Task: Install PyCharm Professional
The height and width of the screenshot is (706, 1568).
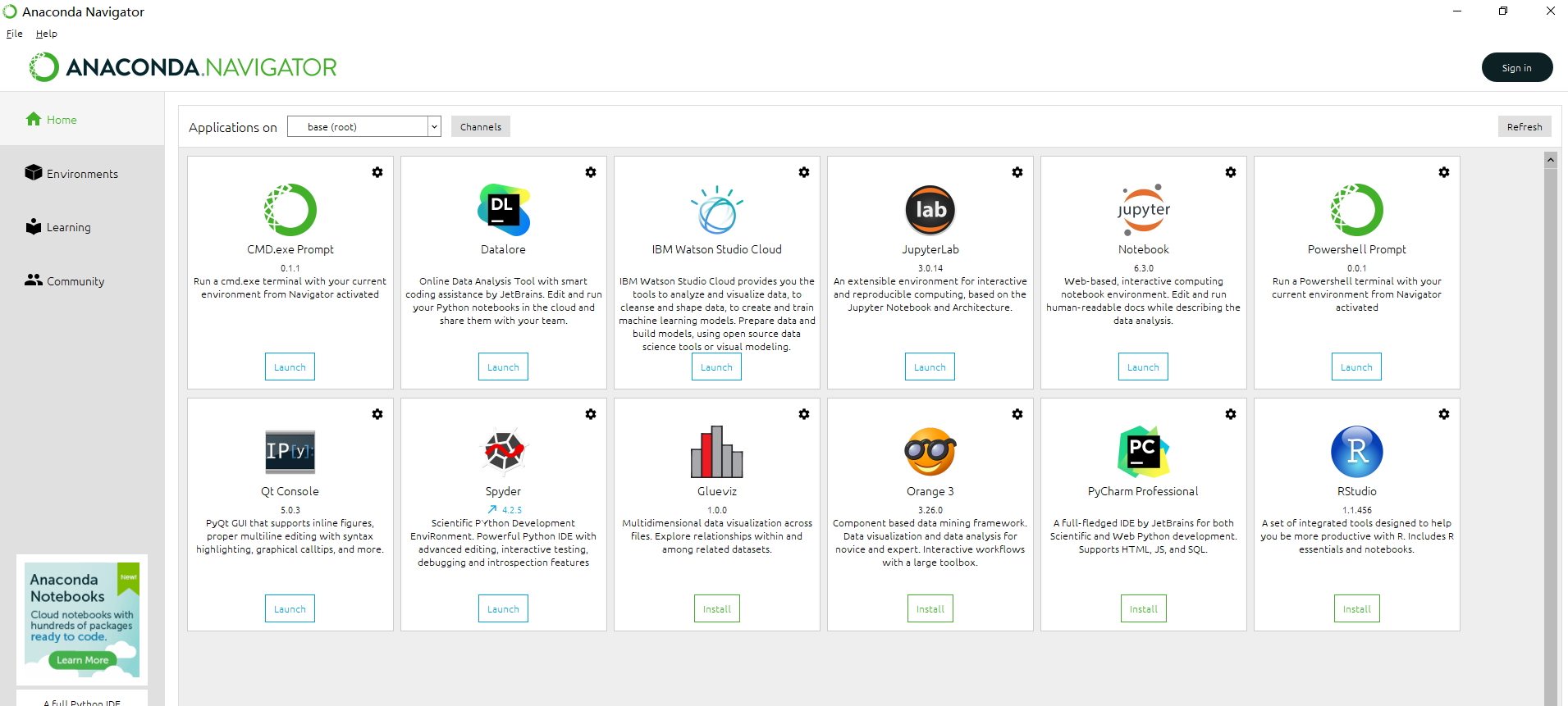Action: (x=1144, y=608)
